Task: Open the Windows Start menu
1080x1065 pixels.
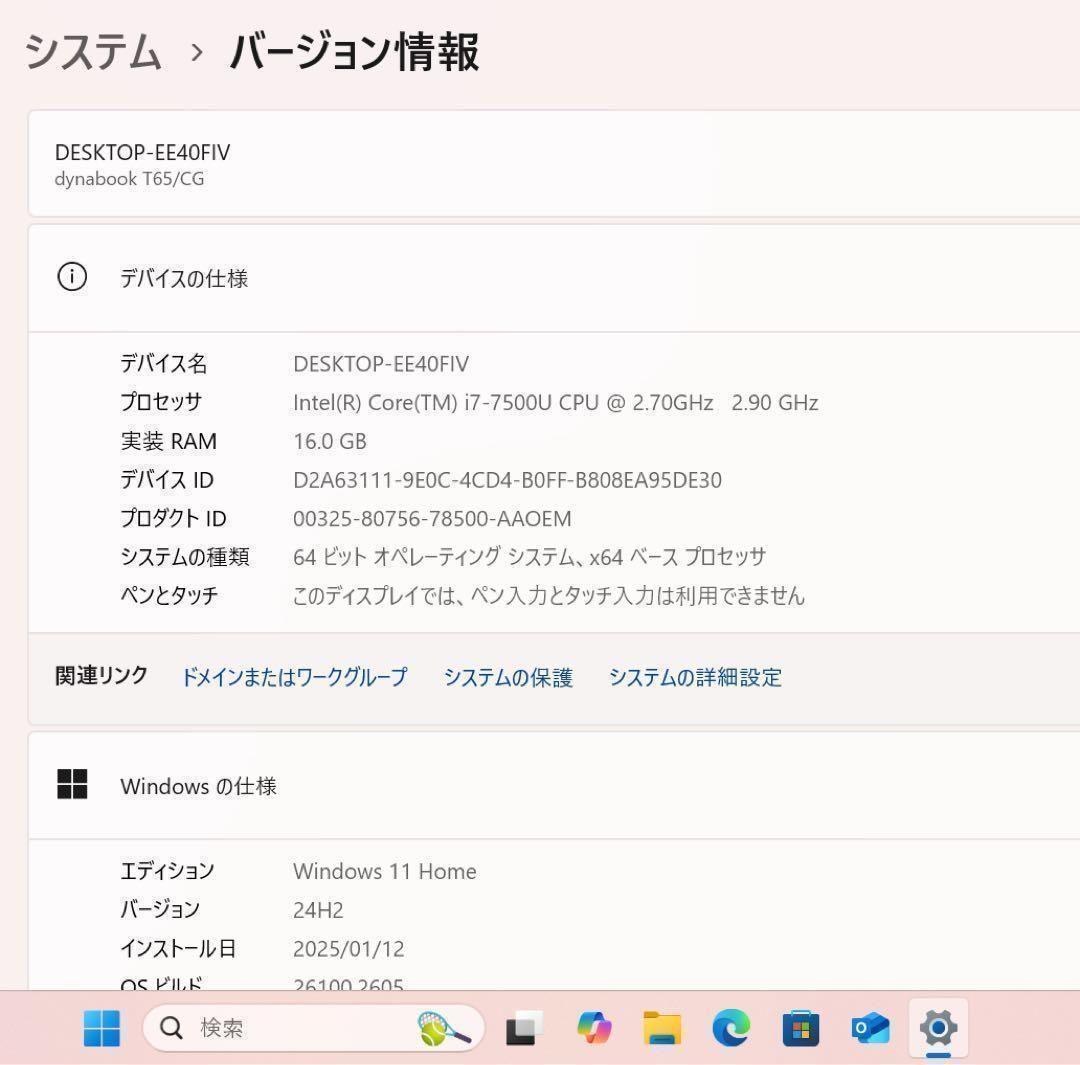Action: pos(100,1028)
